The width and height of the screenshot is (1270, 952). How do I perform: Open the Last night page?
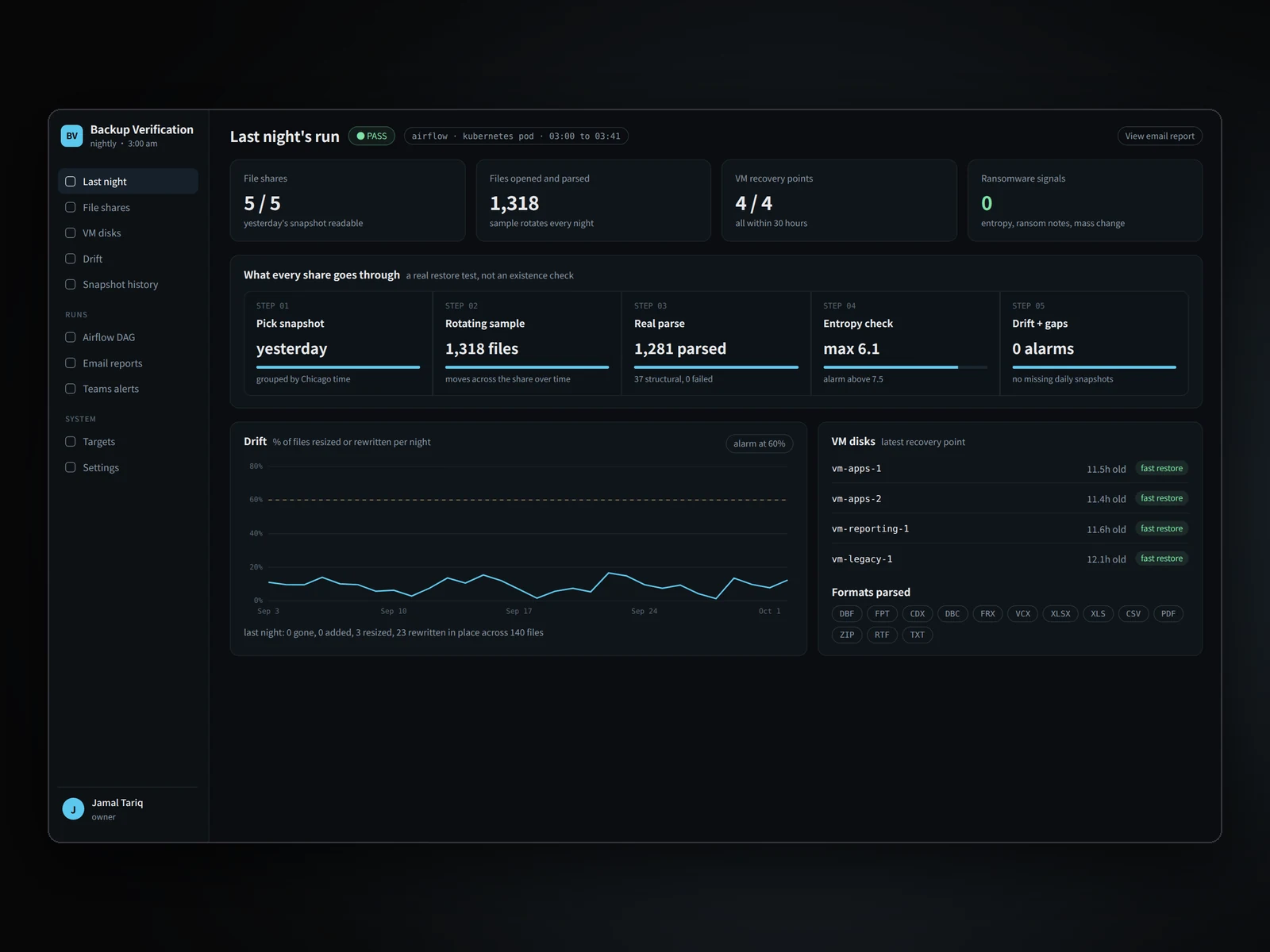tap(128, 182)
